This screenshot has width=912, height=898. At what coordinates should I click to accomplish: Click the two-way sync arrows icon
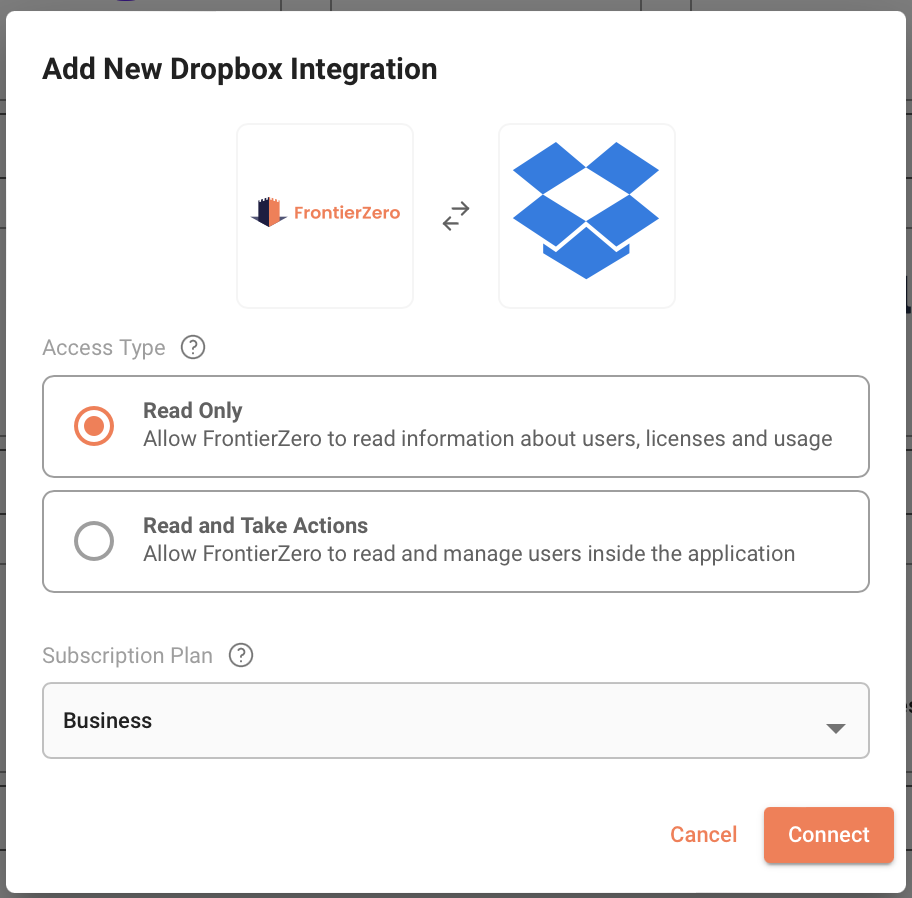click(x=456, y=216)
